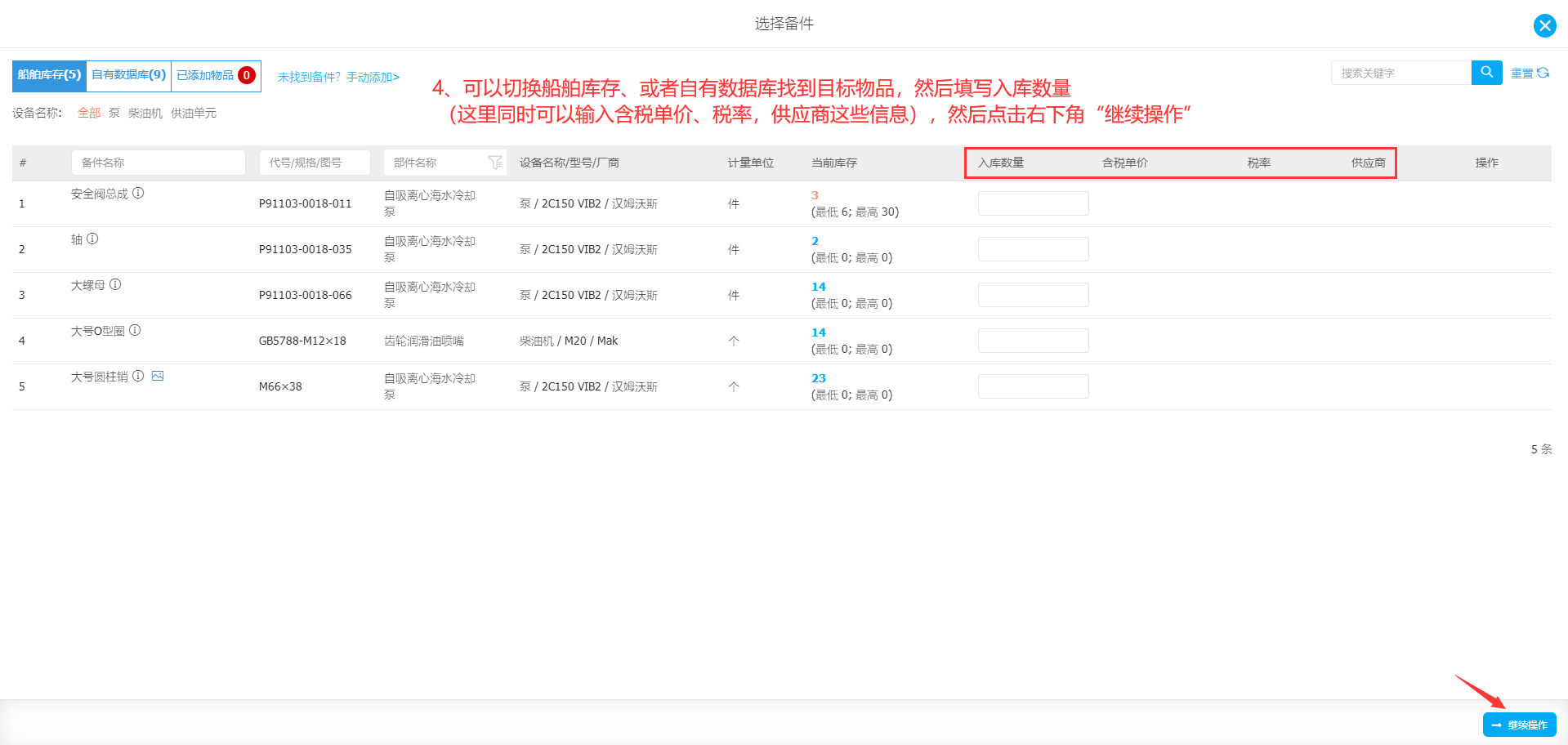Image resolution: width=1568 pixels, height=745 pixels.
Task: Open 已添加物品 tab
Action: point(216,75)
